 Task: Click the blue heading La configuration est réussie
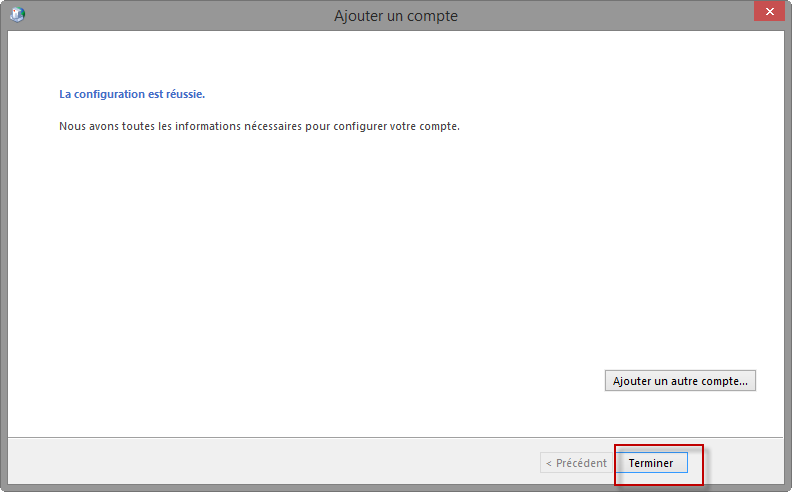(x=132, y=94)
